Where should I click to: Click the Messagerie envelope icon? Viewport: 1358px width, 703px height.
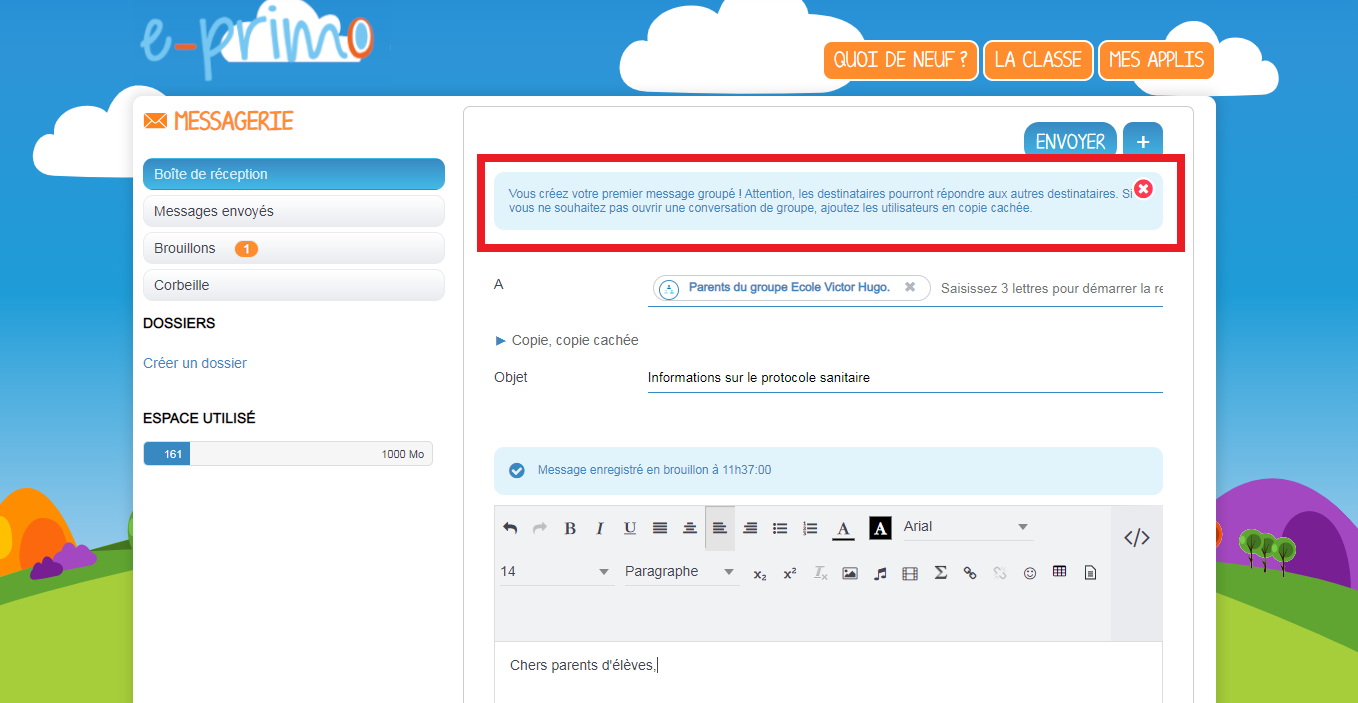(x=155, y=121)
